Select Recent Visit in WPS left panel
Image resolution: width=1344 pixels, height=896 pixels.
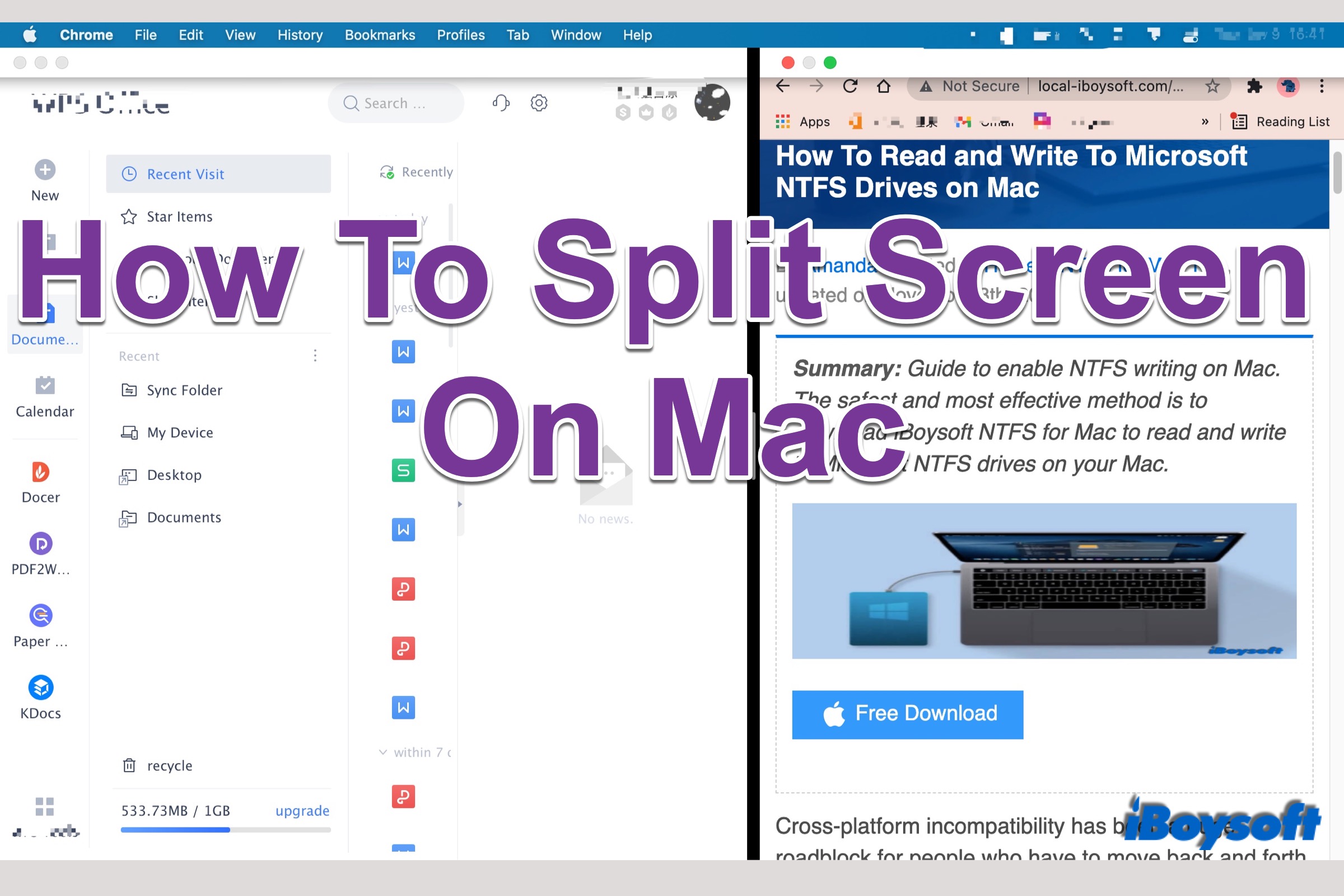183,173
